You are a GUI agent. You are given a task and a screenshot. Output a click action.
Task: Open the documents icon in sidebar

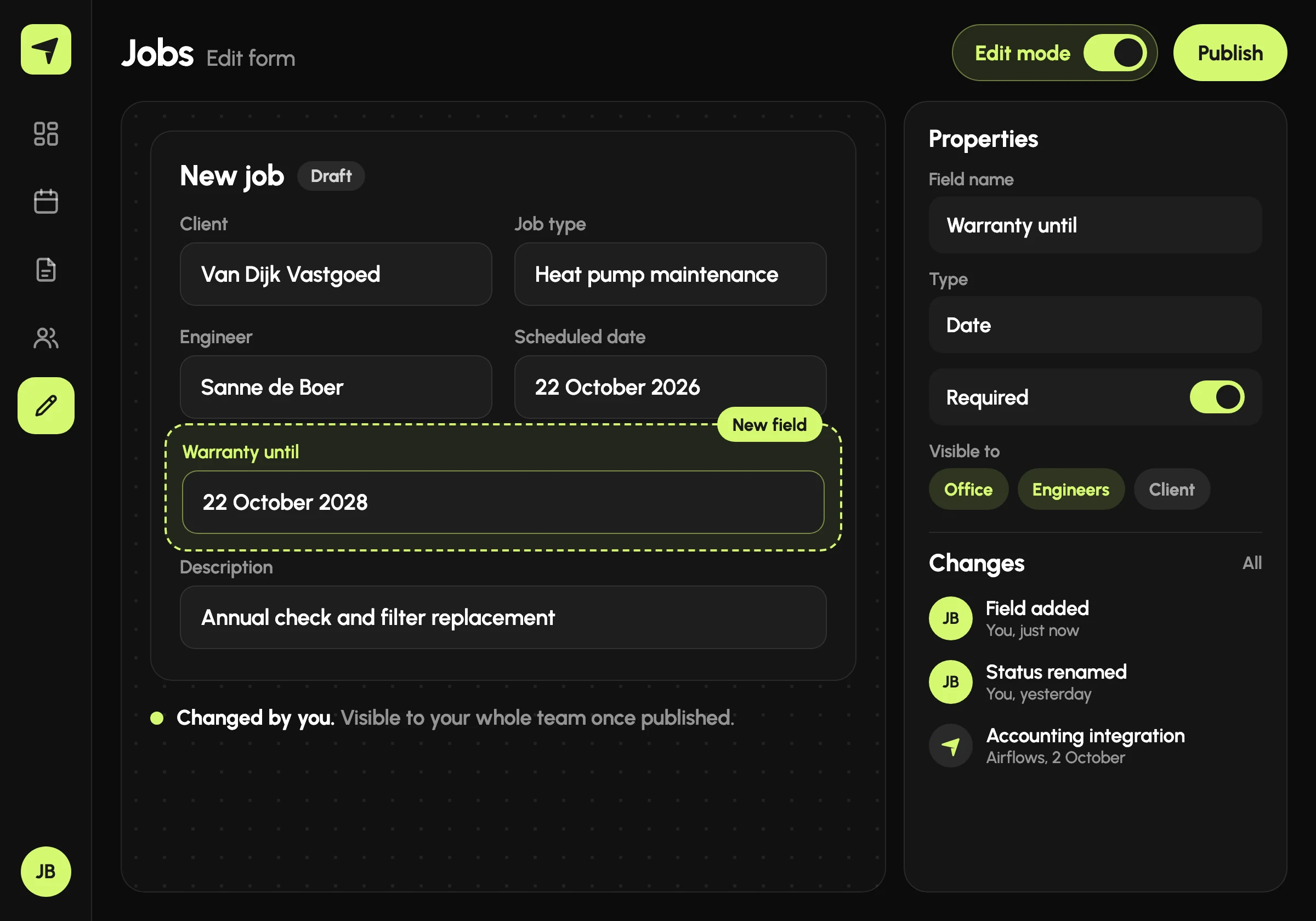click(46, 269)
